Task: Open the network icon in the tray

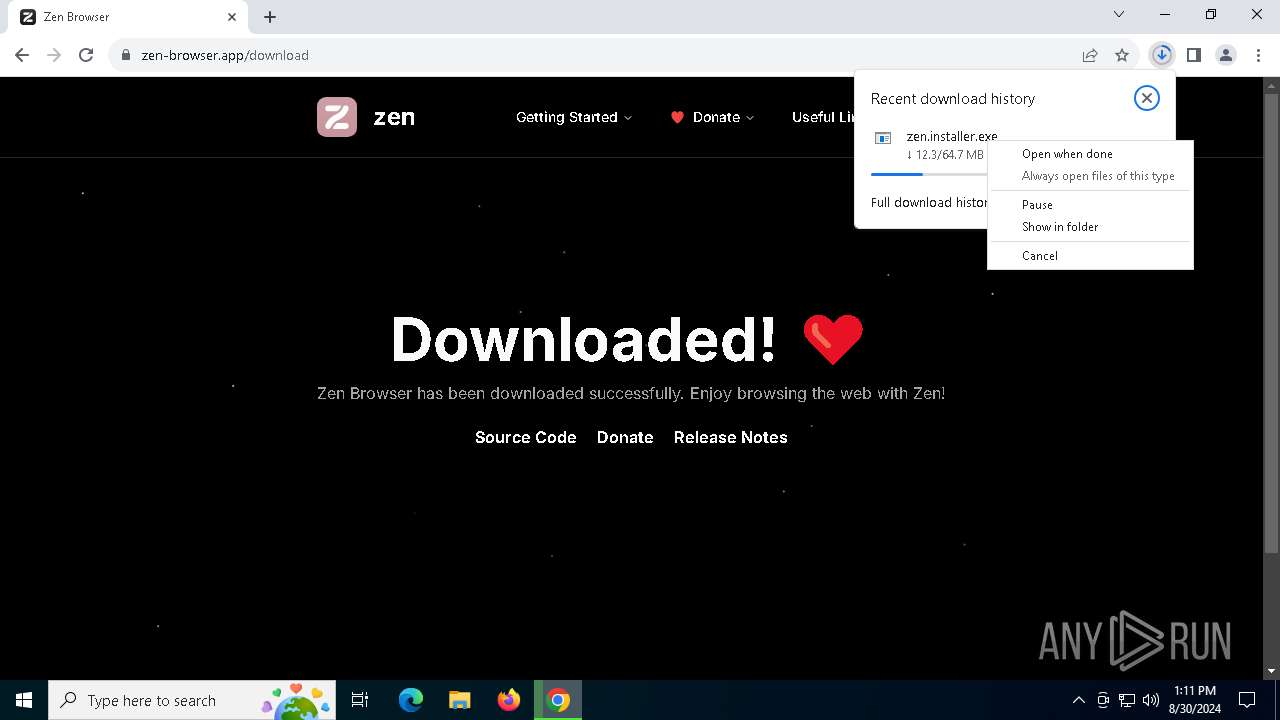Action: coord(1127,700)
